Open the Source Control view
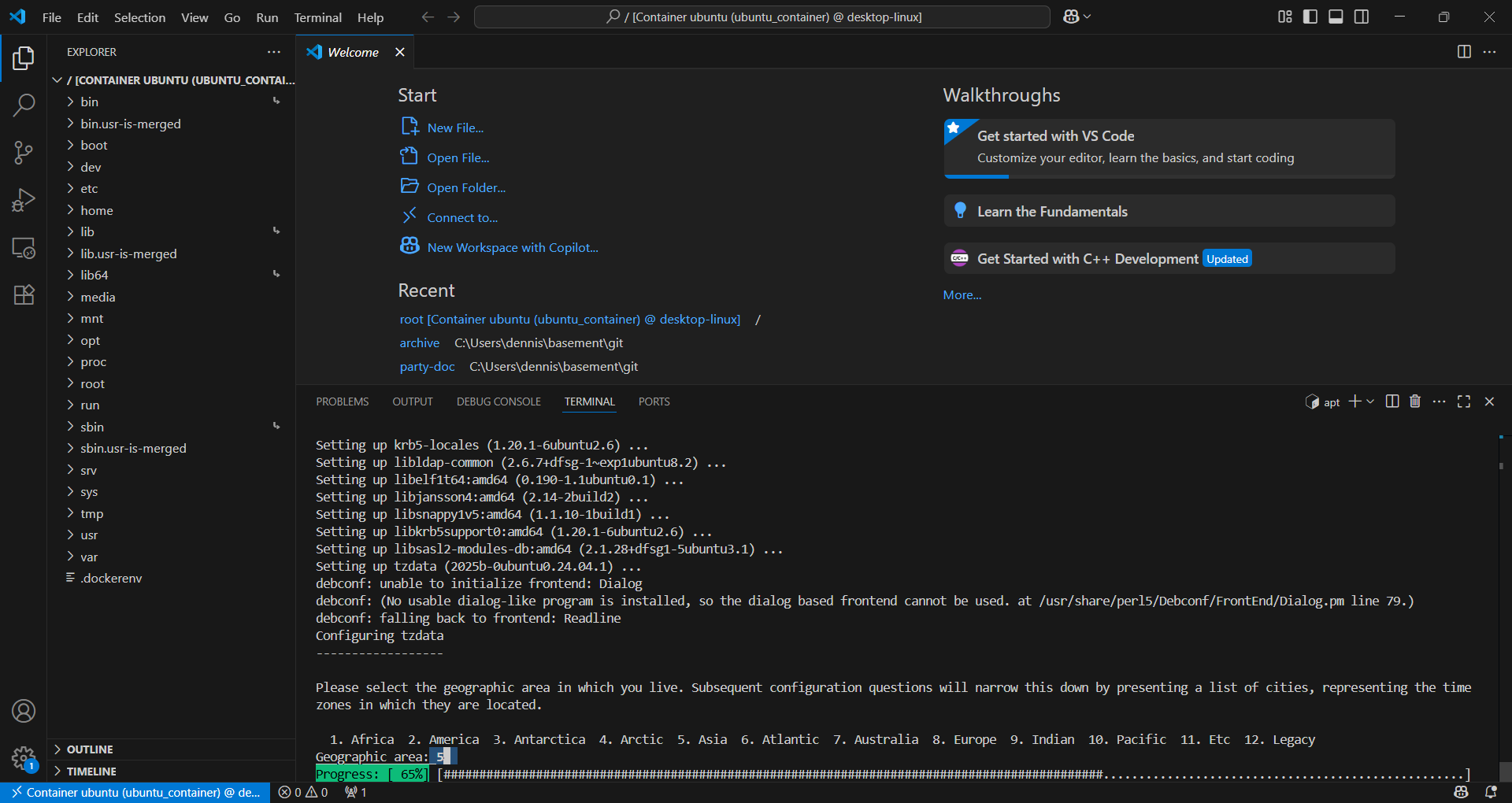 24,153
